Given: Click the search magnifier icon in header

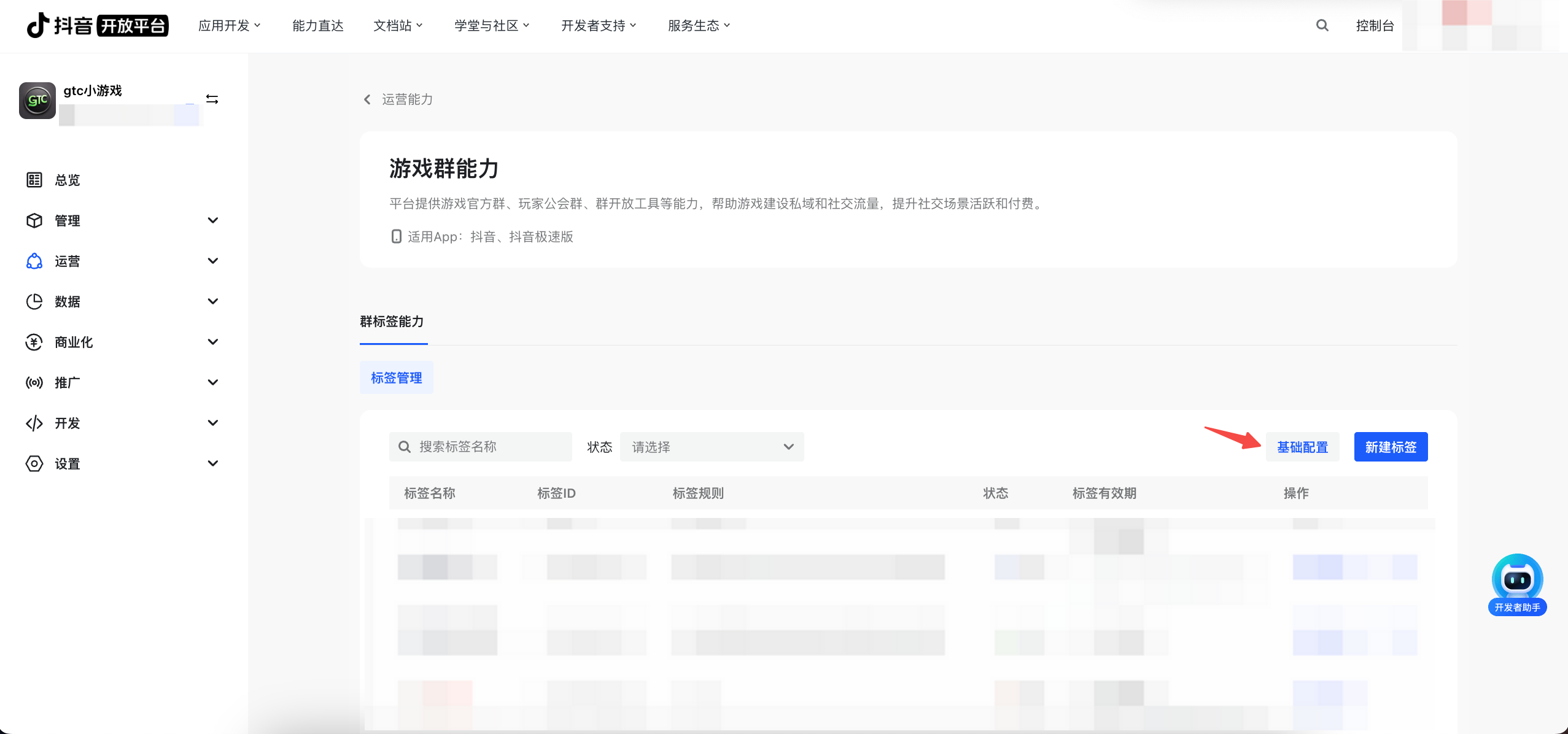Looking at the screenshot, I should point(1322,25).
